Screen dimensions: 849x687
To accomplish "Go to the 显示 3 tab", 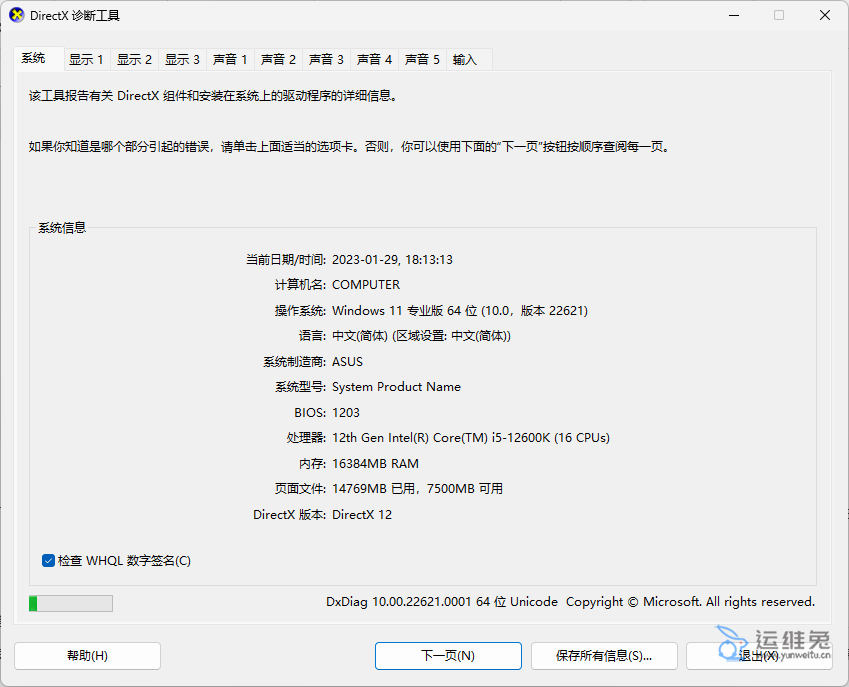I will coord(182,60).
